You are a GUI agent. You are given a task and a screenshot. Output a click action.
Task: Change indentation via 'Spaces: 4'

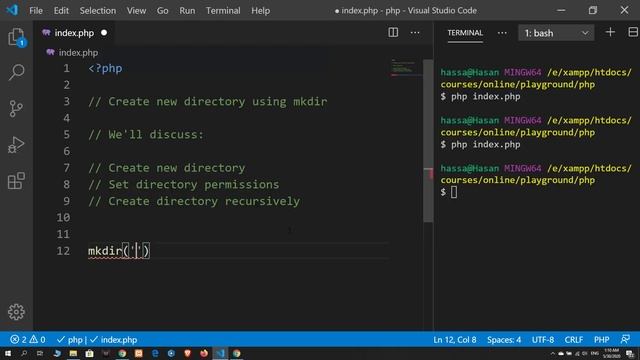click(504, 340)
